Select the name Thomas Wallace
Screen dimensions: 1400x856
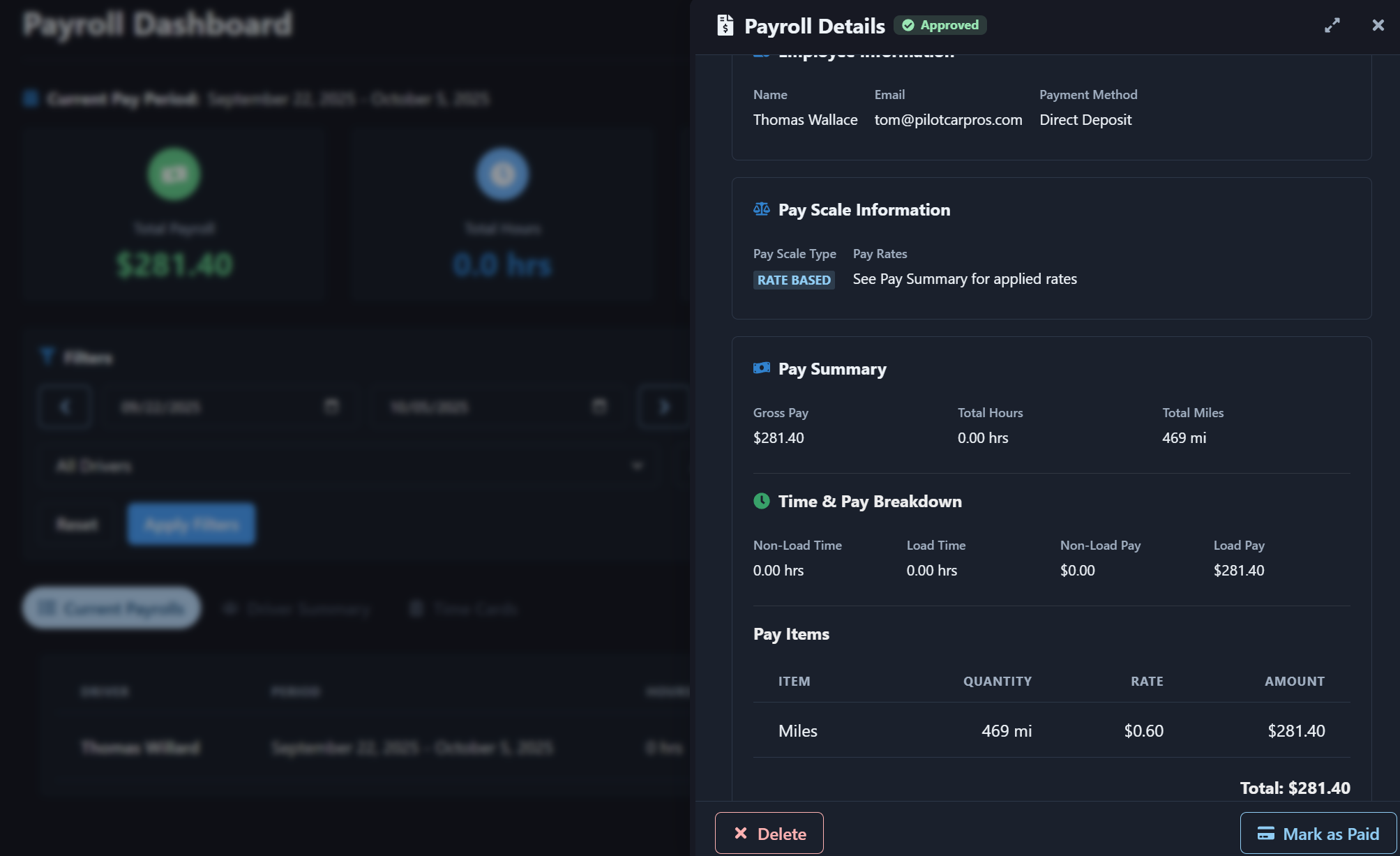[x=806, y=119]
